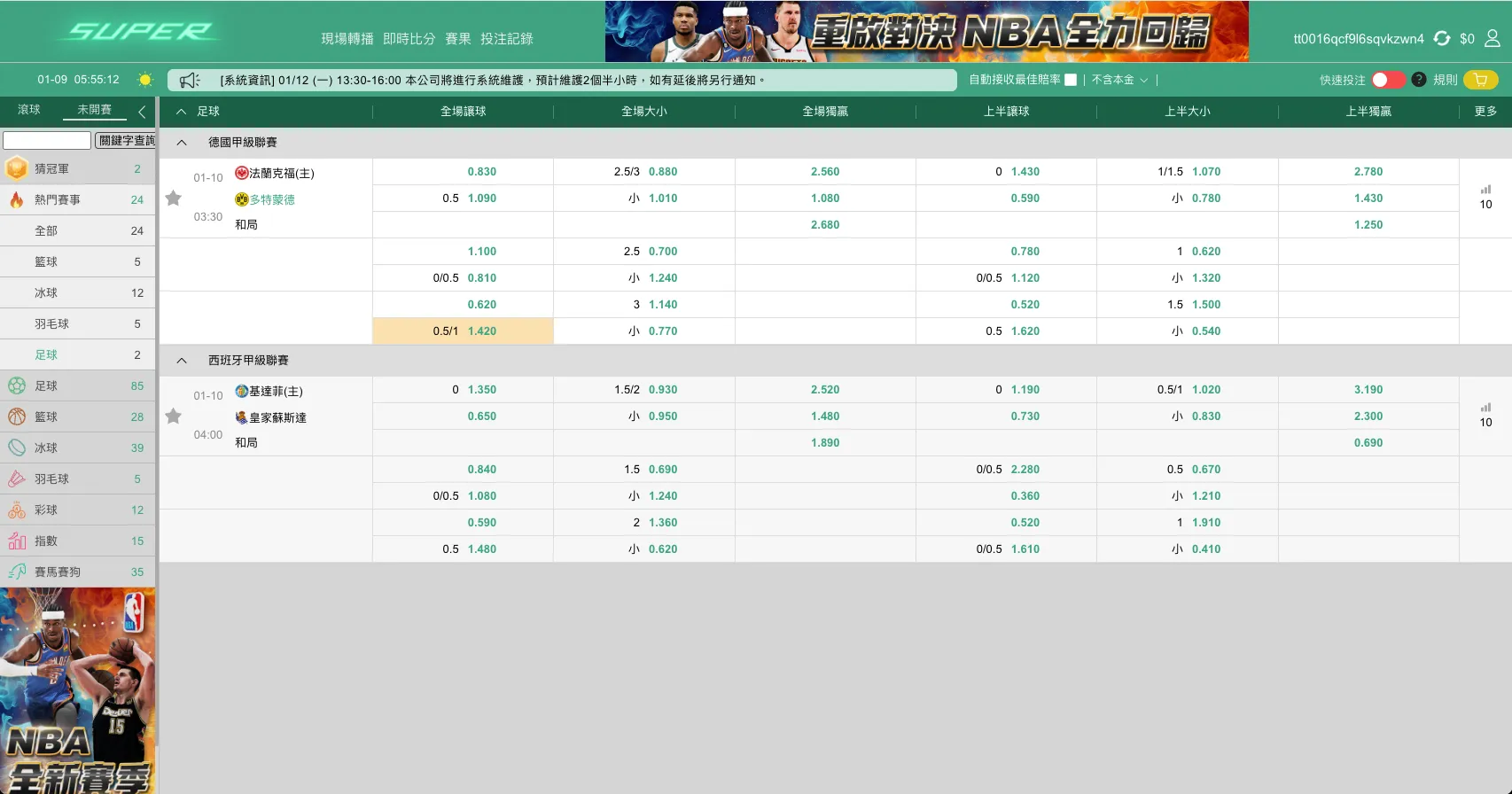Select 西甲 full-time draw odds 1.890
The height and width of the screenshot is (794, 1512).
825,443
